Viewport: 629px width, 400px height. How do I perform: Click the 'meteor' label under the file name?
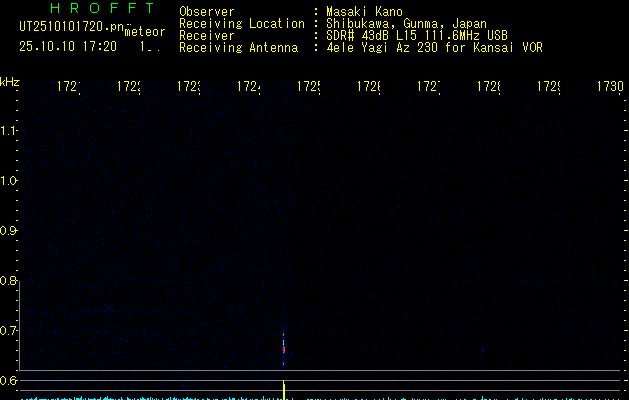[145, 32]
